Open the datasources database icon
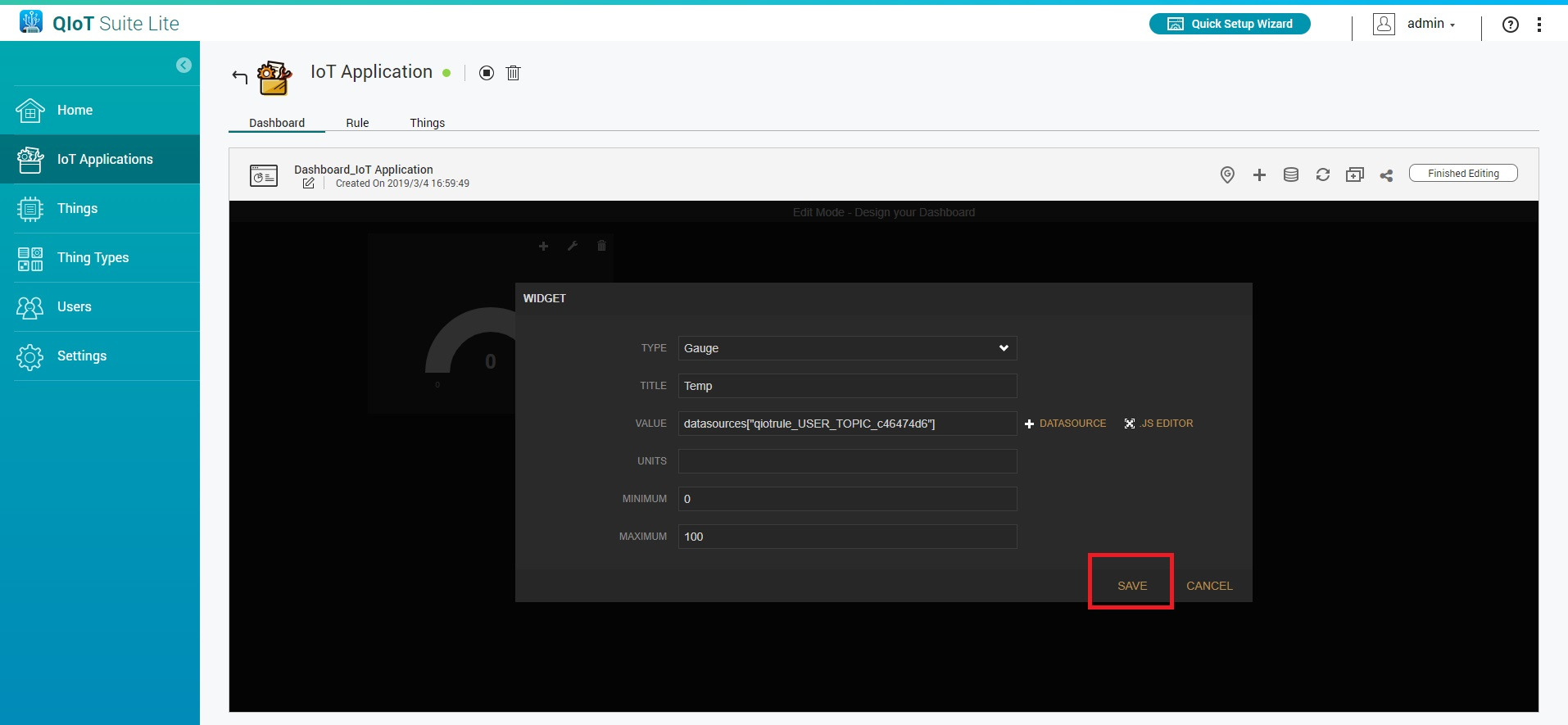 pos(1291,174)
